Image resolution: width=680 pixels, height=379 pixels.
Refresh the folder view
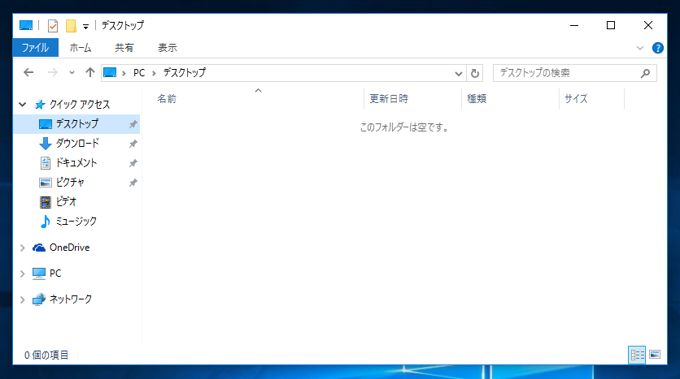click(x=475, y=73)
